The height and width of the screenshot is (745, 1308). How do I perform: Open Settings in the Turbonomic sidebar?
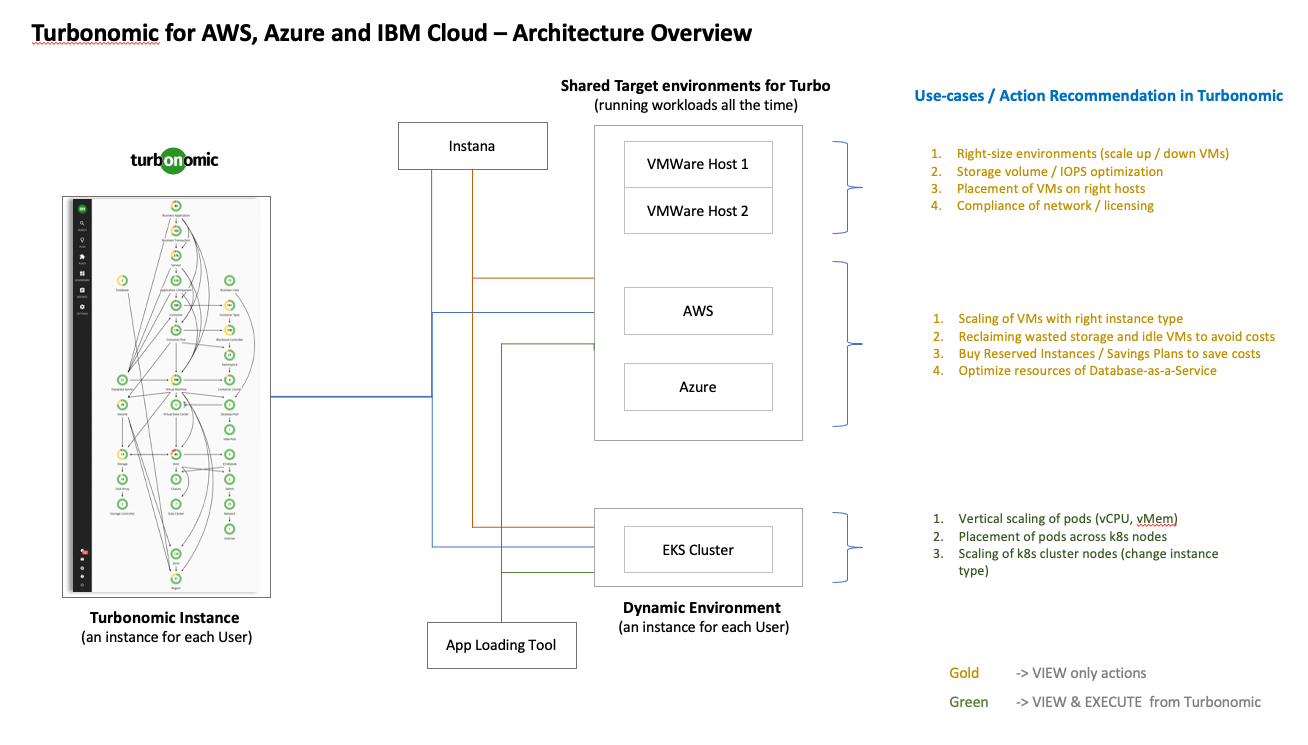82,309
